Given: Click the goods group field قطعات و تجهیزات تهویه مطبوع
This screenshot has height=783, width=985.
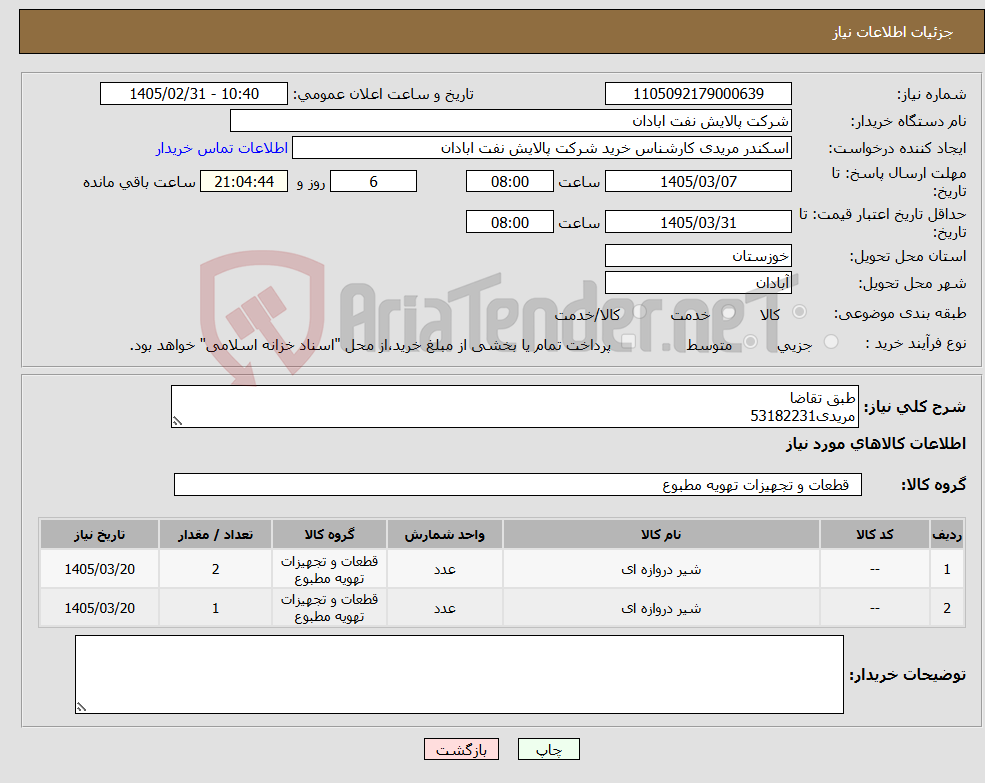Looking at the screenshot, I should (518, 485).
